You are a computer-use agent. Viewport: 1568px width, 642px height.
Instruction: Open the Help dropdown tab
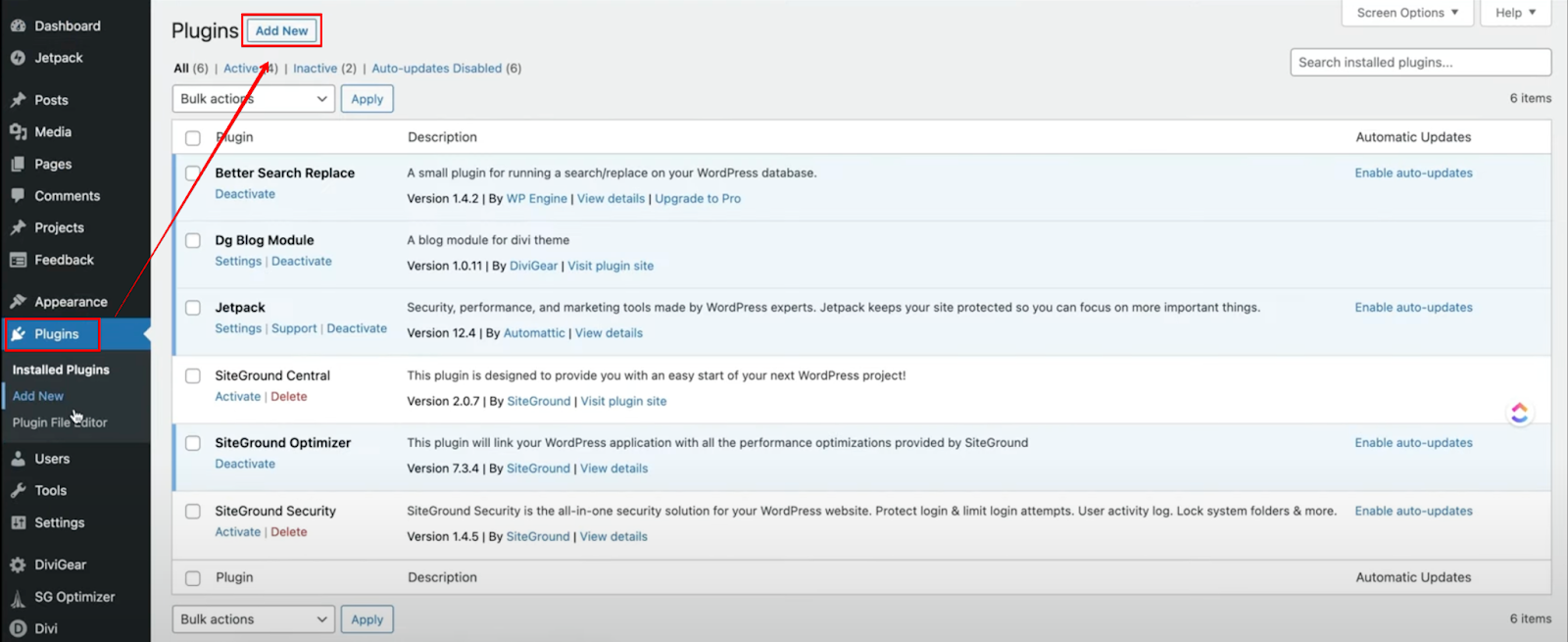click(x=1515, y=13)
